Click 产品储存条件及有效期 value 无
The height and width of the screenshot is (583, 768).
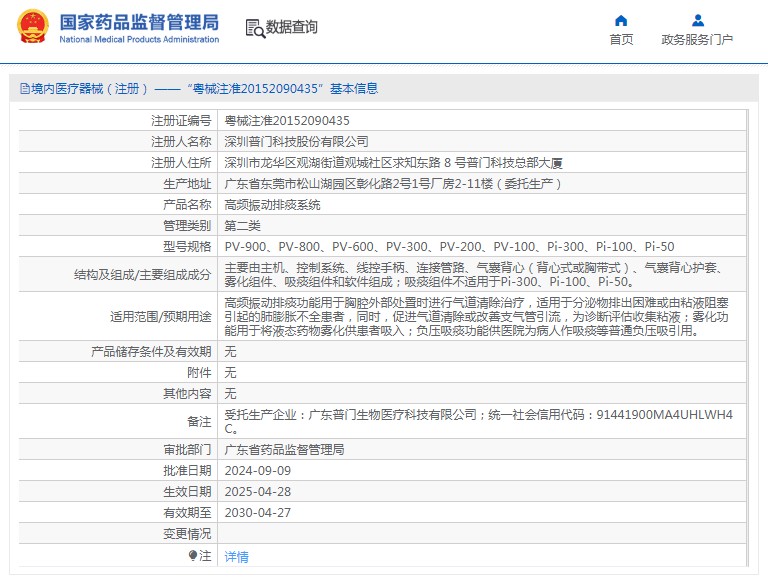point(230,352)
